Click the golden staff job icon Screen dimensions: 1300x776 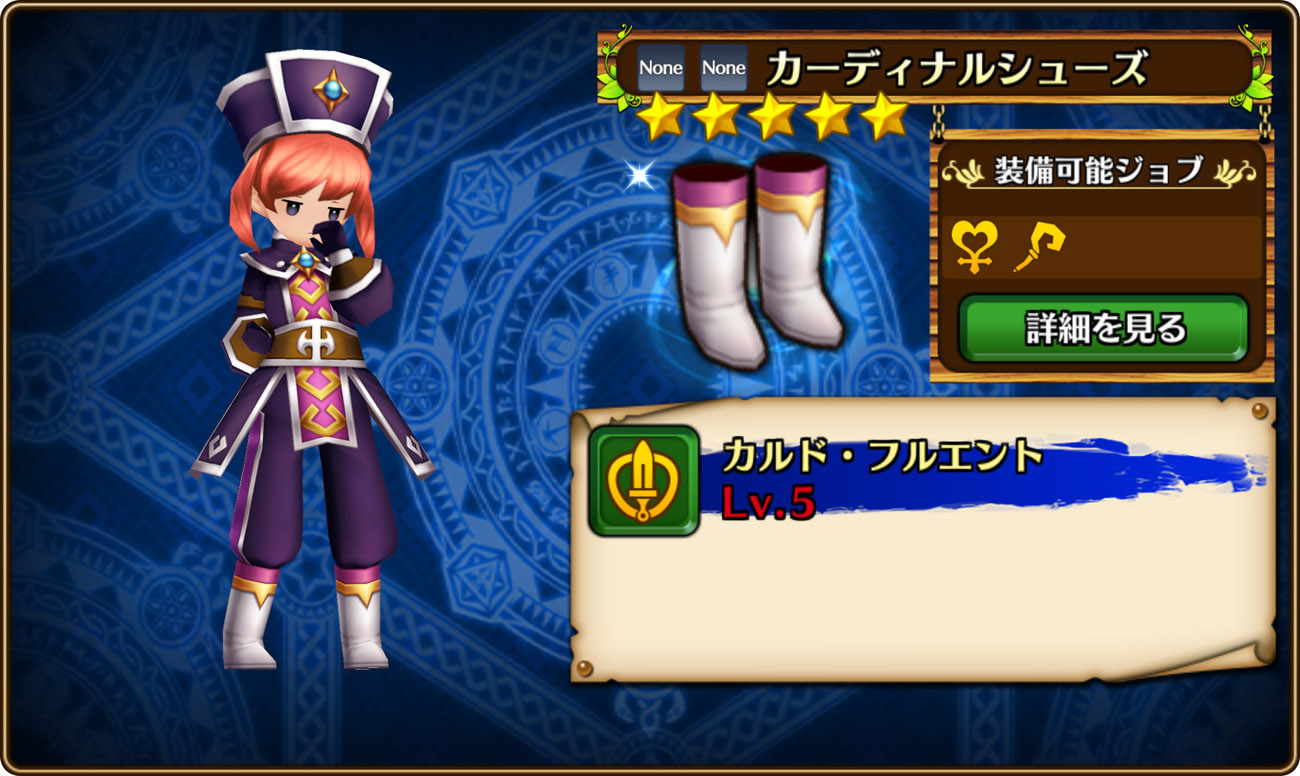click(1038, 247)
